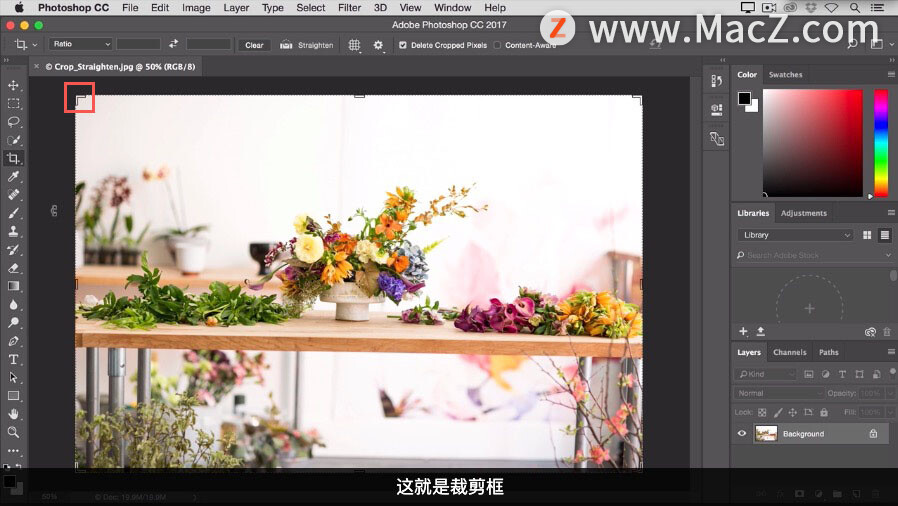Select the Clone Stamp tool

click(x=13, y=231)
